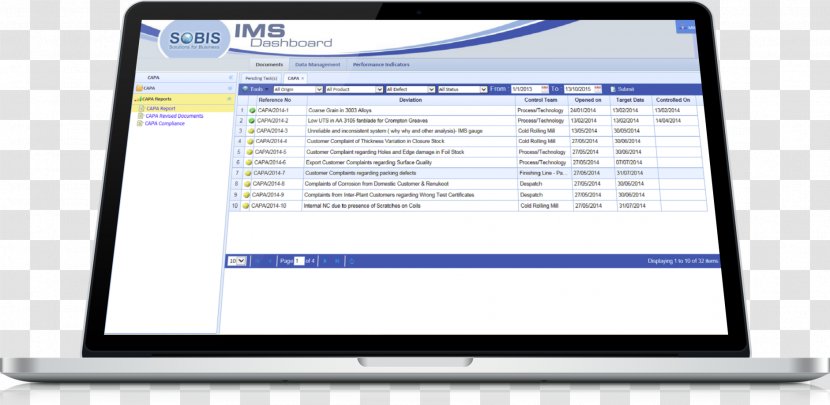Click the CAPA Compliance icon
The image size is (830, 405).
pos(140,123)
